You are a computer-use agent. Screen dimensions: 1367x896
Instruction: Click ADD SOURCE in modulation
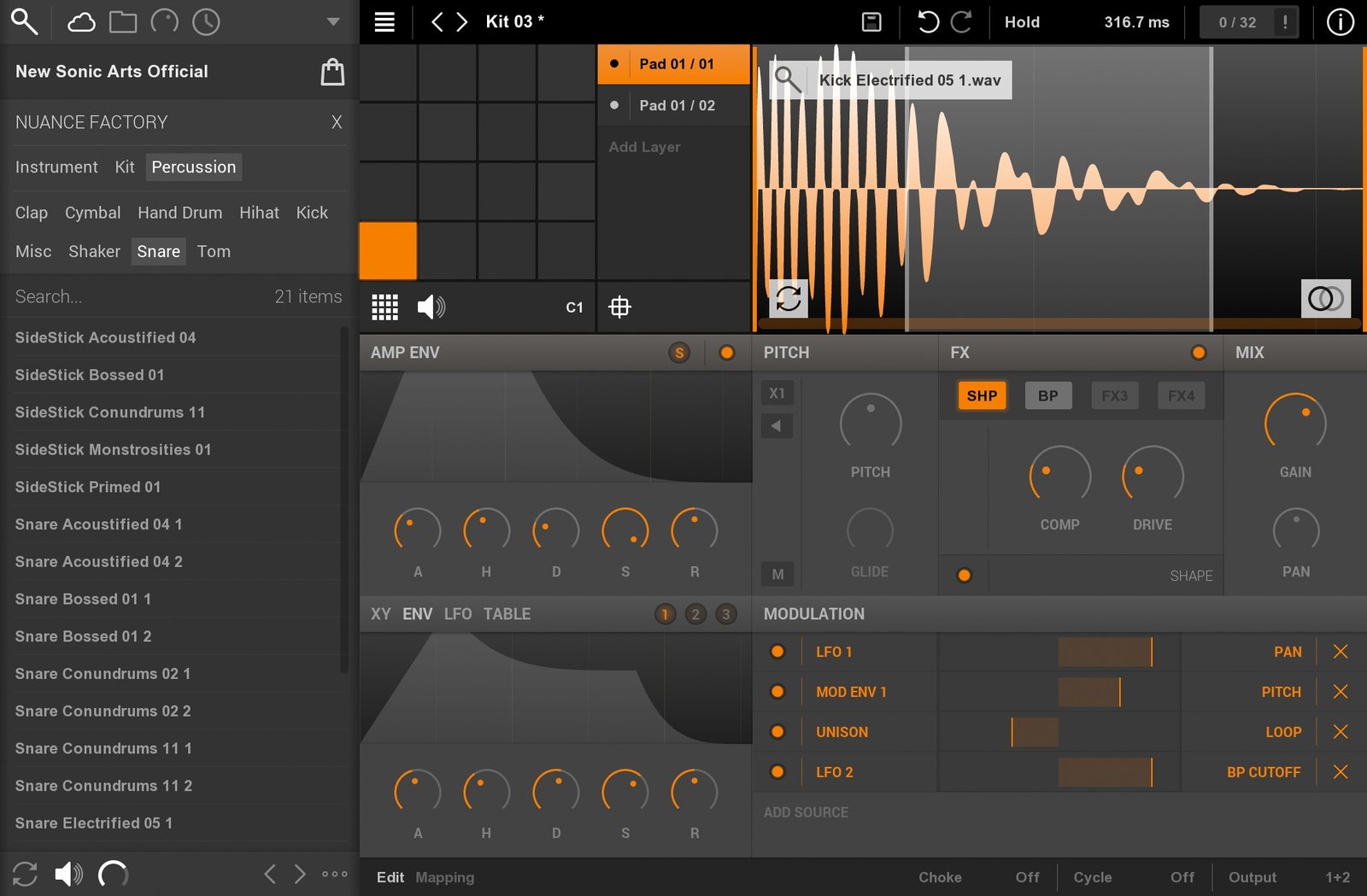(x=806, y=812)
